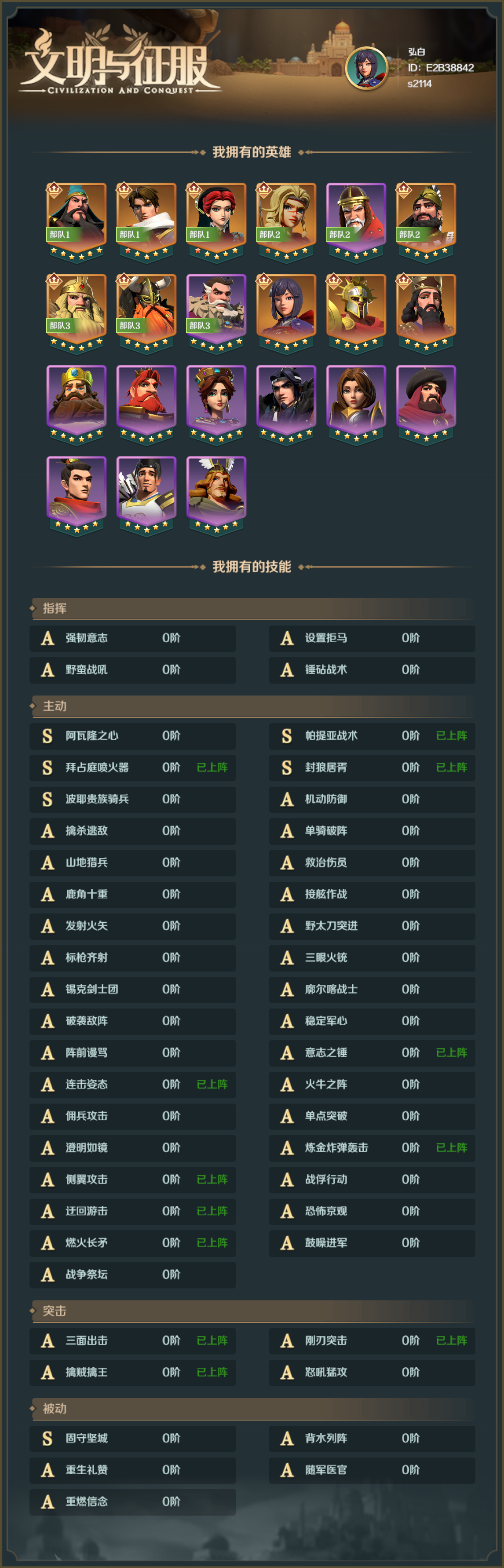Click the S rank icon beside 阿瓦隆之心
The height and width of the screenshot is (1568, 504).
click(x=47, y=735)
